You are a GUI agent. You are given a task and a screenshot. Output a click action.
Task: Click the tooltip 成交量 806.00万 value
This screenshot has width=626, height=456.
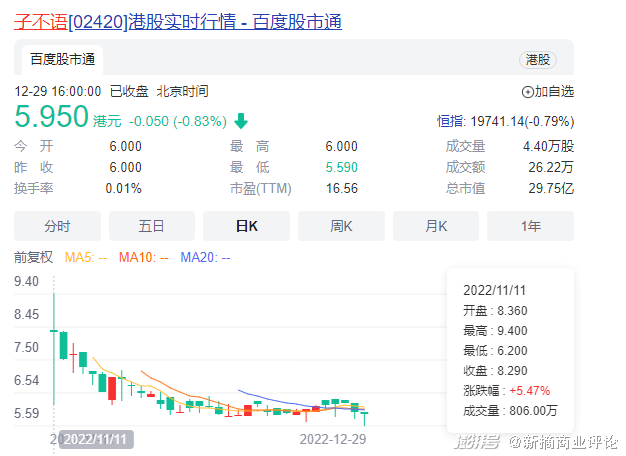click(x=533, y=410)
